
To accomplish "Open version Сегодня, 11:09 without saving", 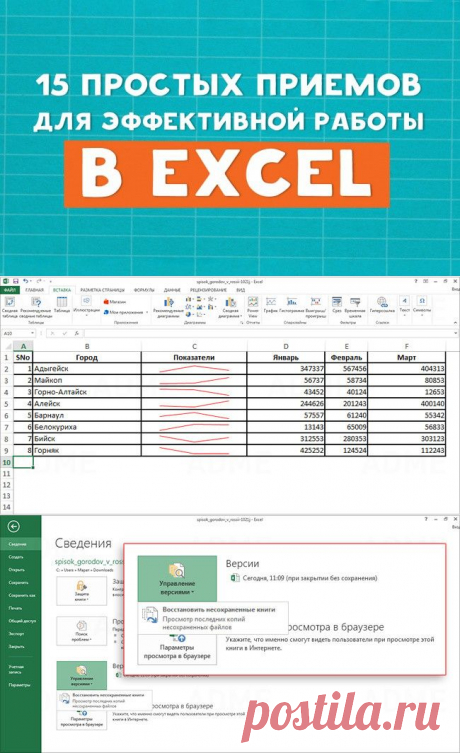I will point(304,578).
